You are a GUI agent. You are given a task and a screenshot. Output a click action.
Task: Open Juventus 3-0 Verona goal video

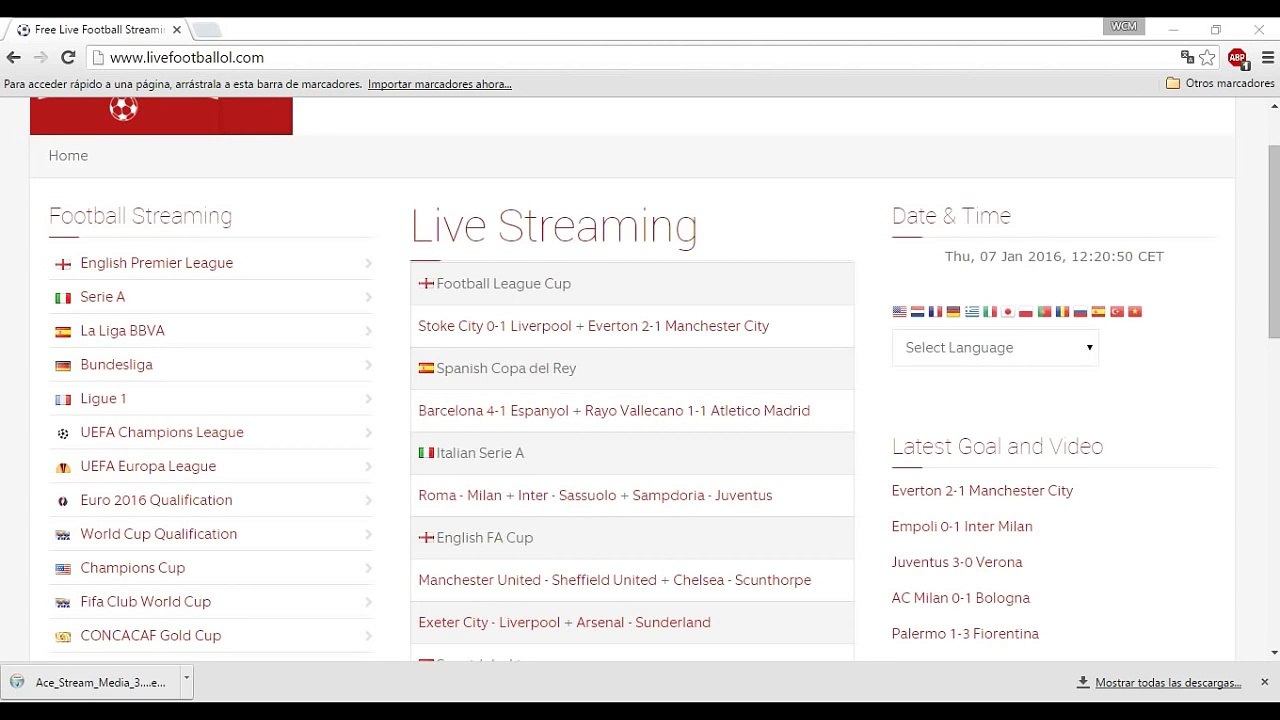pyautogui.click(x=957, y=562)
